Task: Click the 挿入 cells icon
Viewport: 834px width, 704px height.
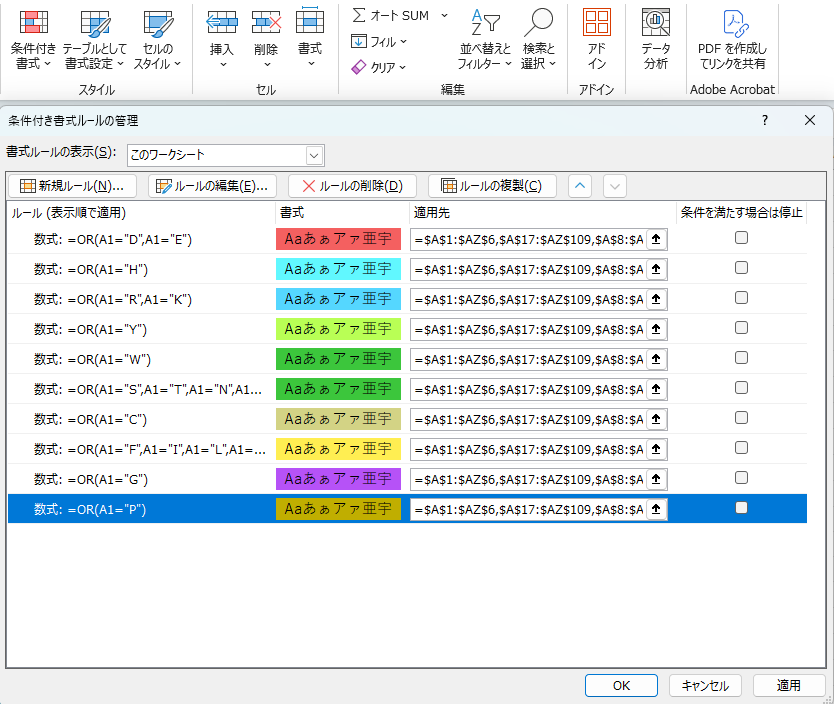Action: coord(222,23)
